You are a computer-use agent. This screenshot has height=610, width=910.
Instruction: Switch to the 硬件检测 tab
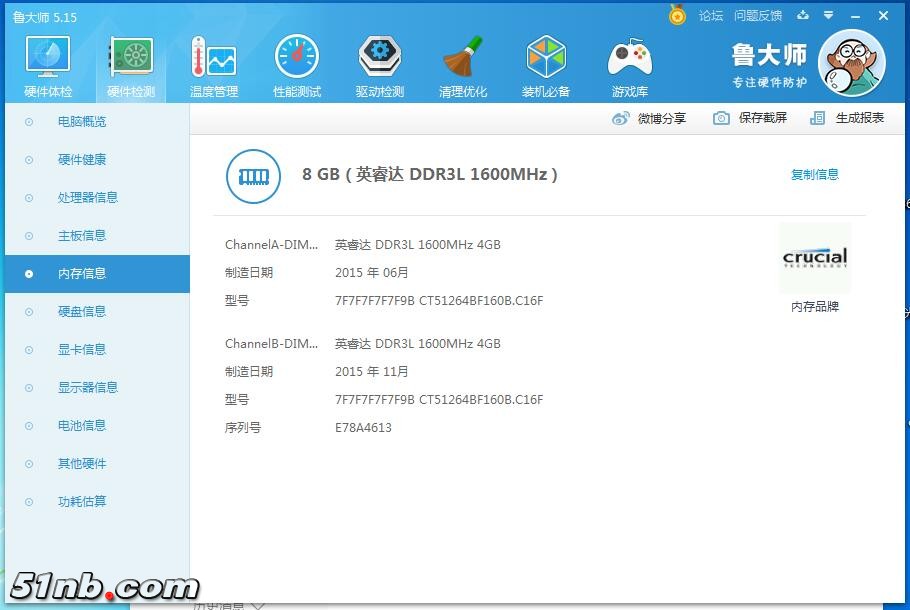(130, 62)
